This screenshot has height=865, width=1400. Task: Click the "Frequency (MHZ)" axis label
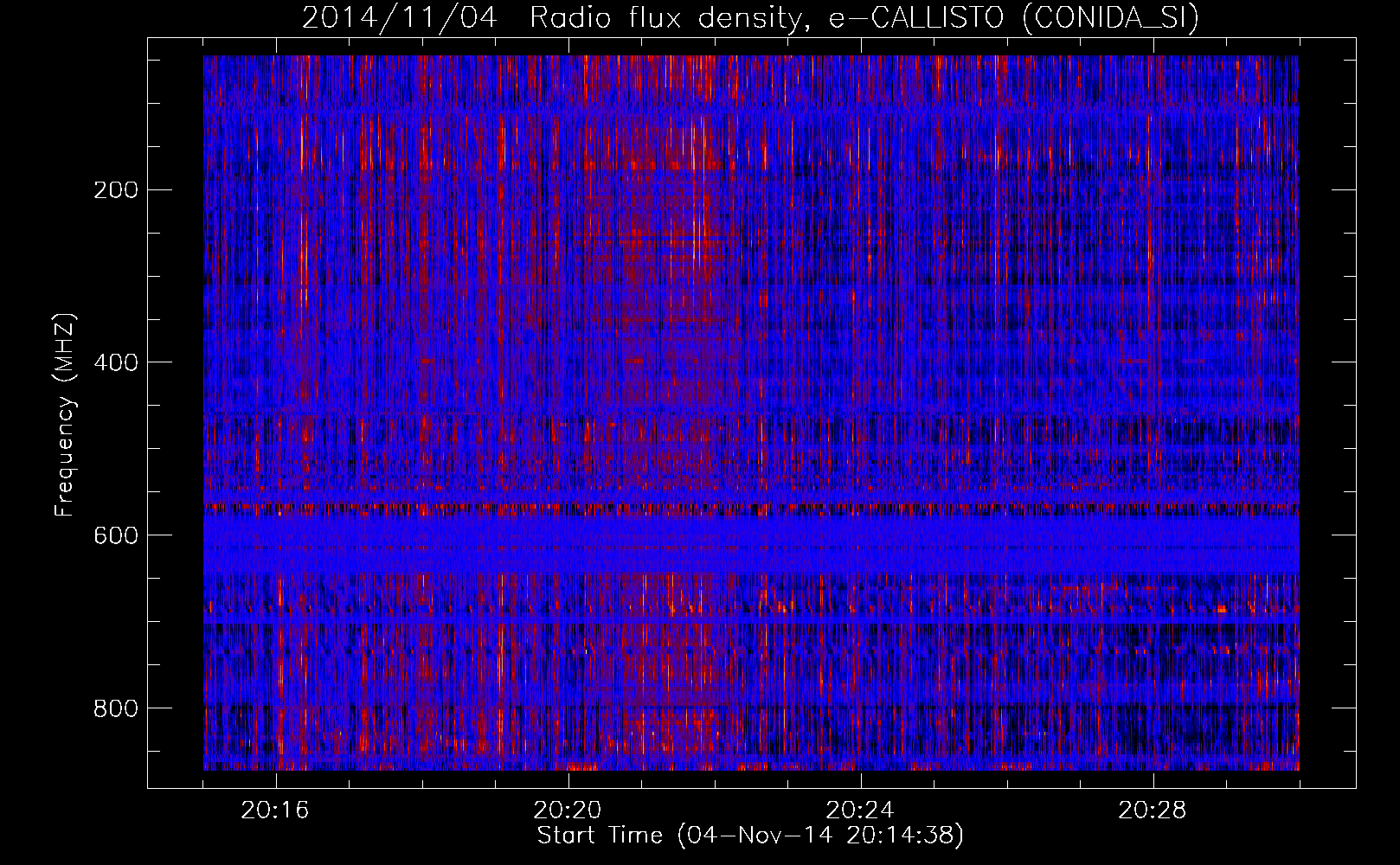coord(65,414)
